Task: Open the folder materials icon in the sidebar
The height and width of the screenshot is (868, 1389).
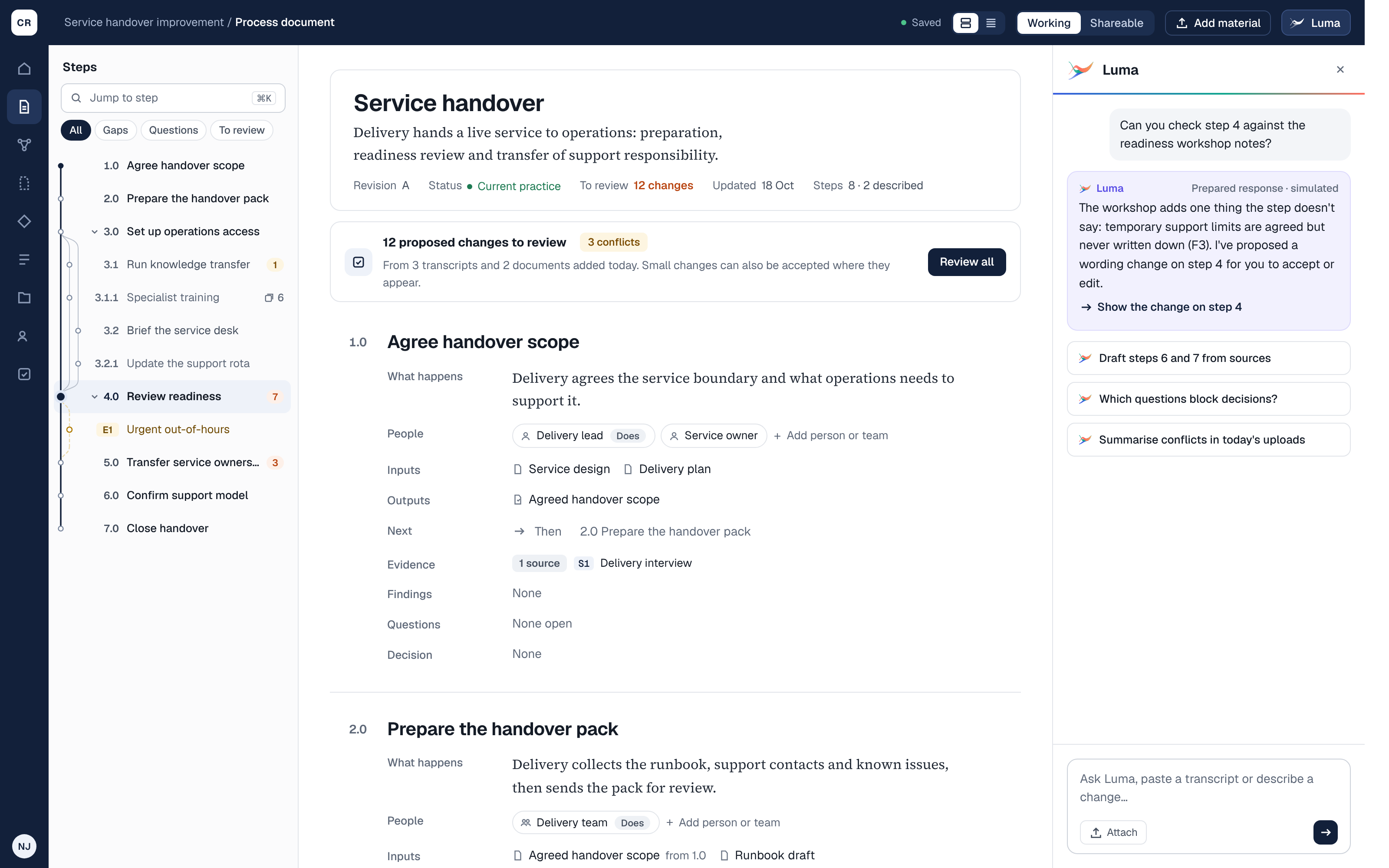Action: click(x=24, y=297)
